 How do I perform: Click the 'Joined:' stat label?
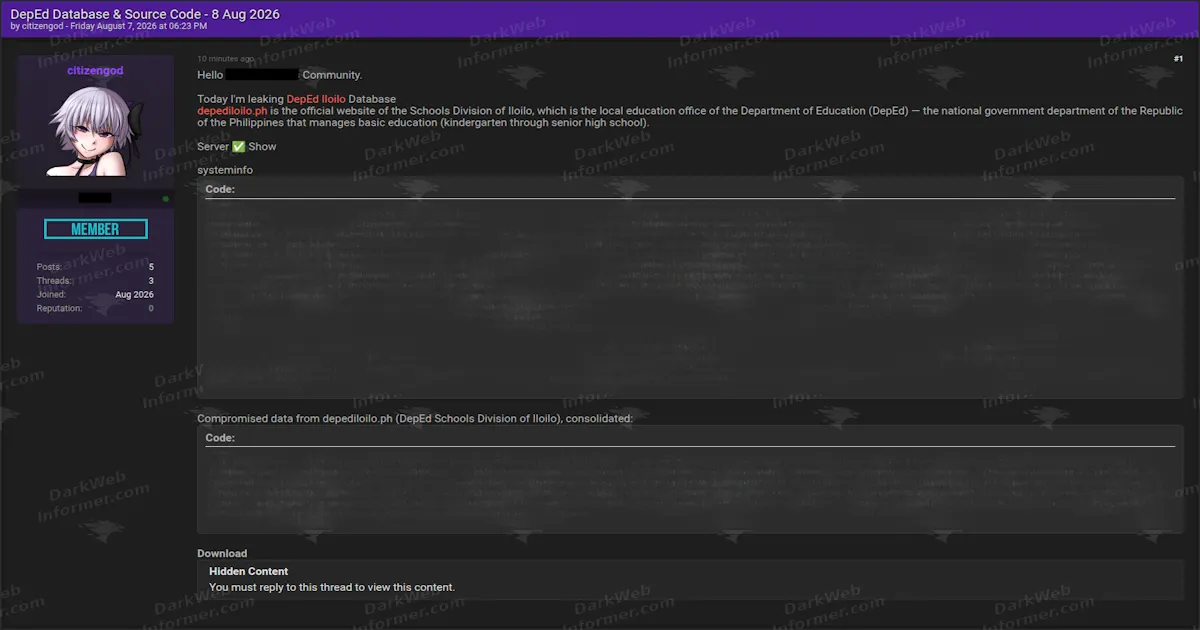51,295
